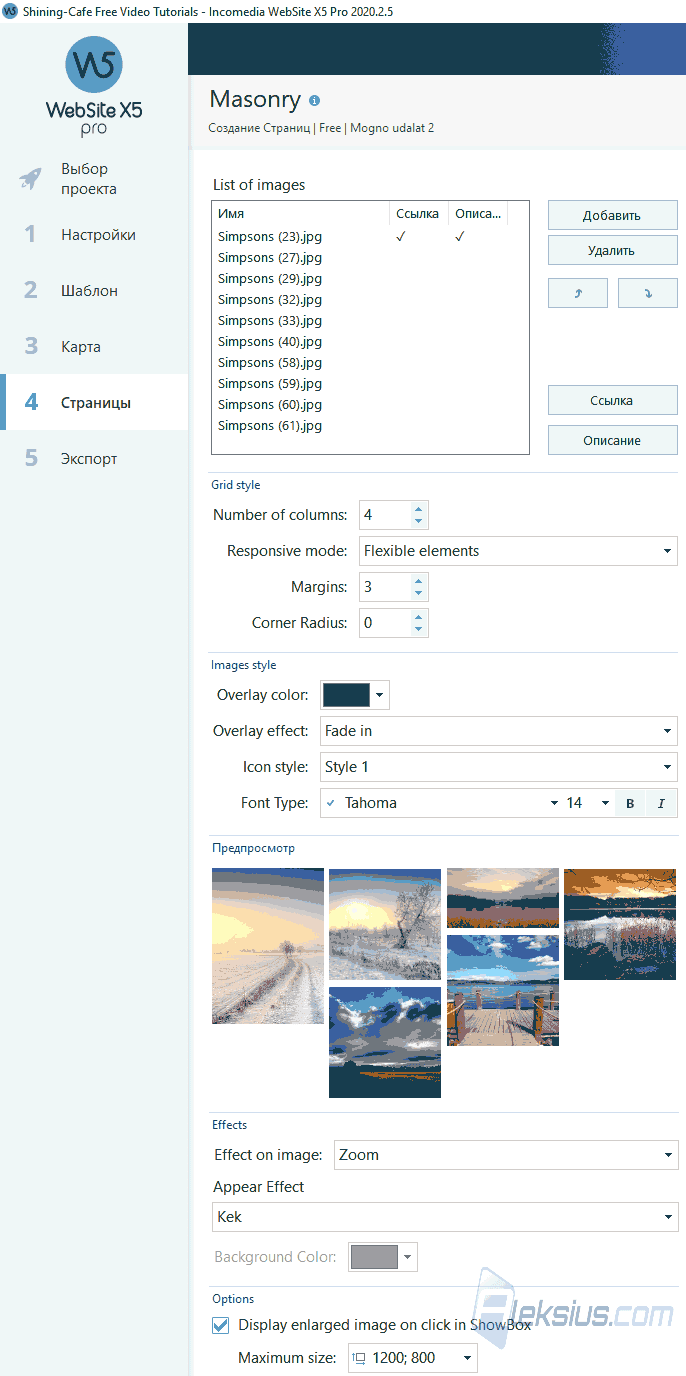Move selected image down in list
Viewport: 686px width, 1376px height.
648,293
